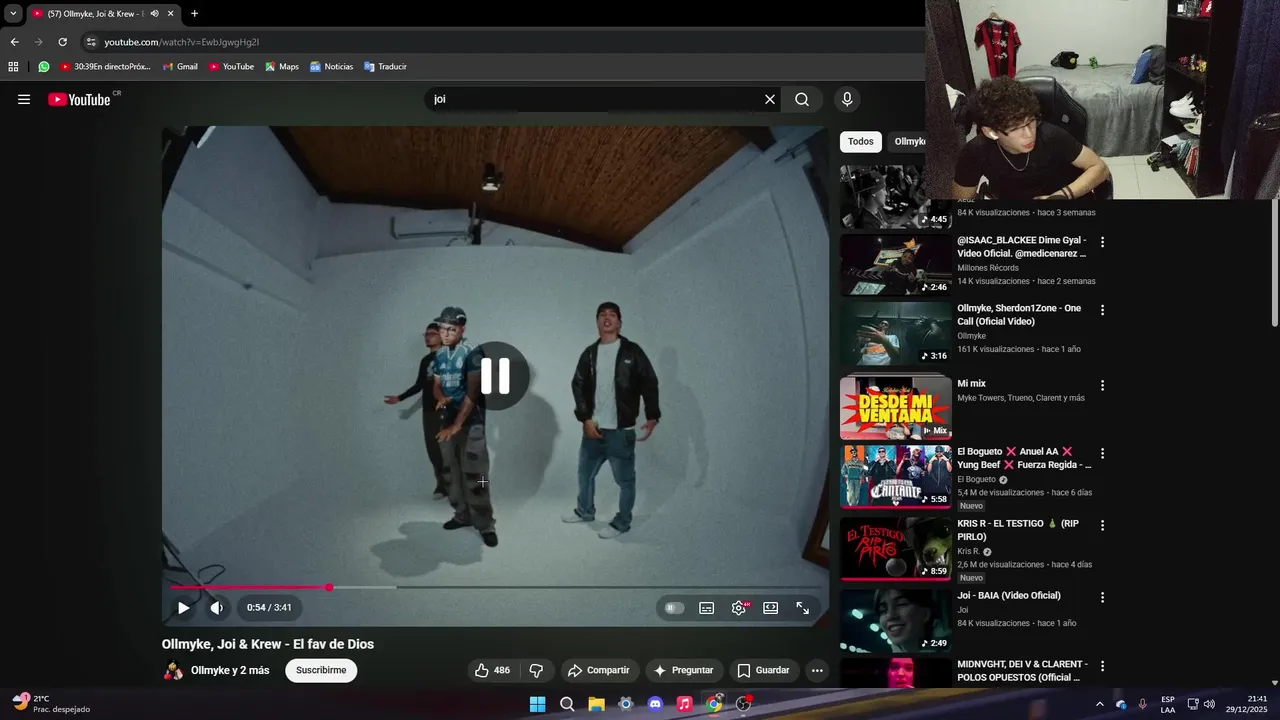The height and width of the screenshot is (720, 1280).
Task: Open Windows taskbar search
Action: tap(567, 704)
